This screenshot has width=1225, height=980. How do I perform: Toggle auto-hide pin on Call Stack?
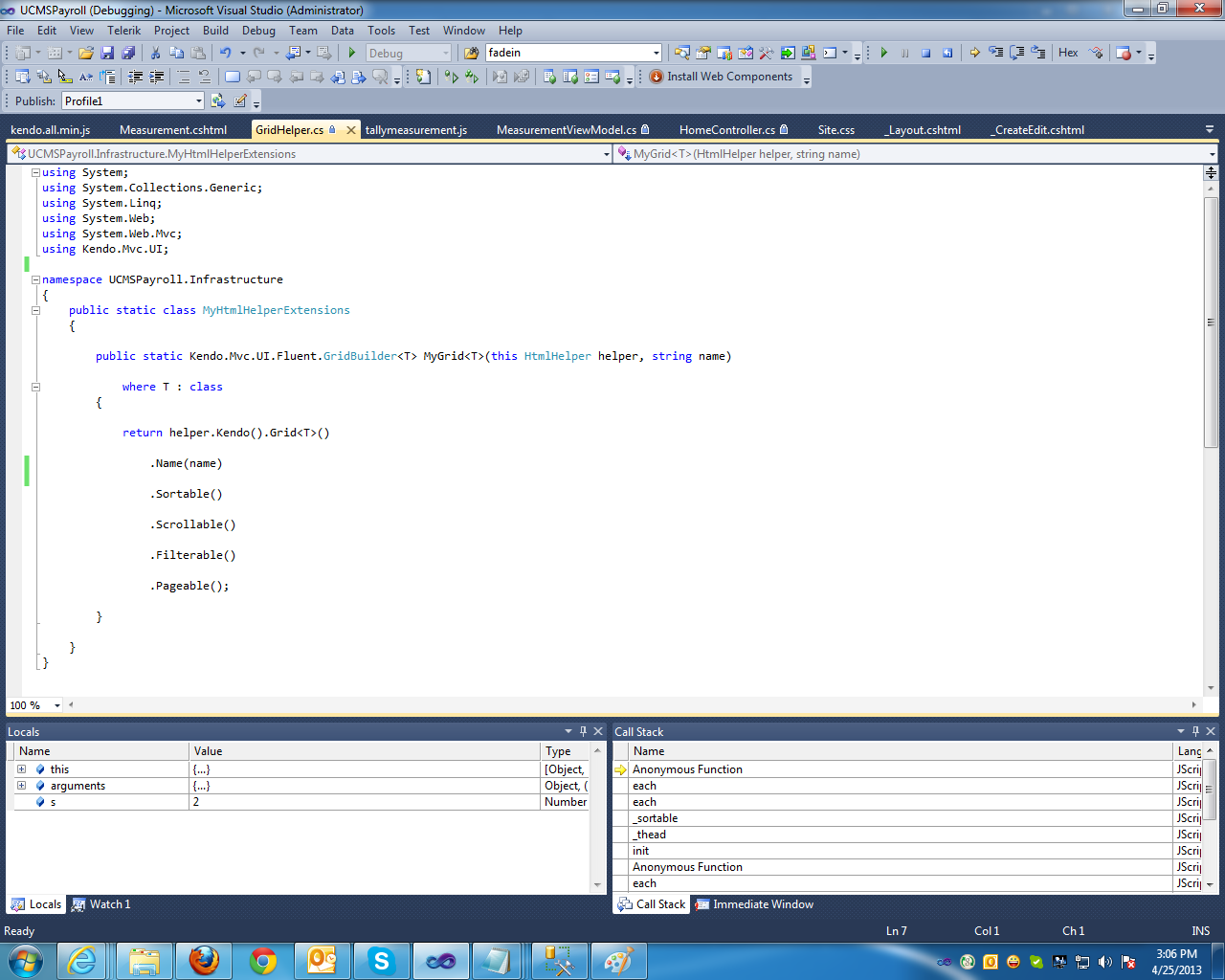(x=1194, y=731)
